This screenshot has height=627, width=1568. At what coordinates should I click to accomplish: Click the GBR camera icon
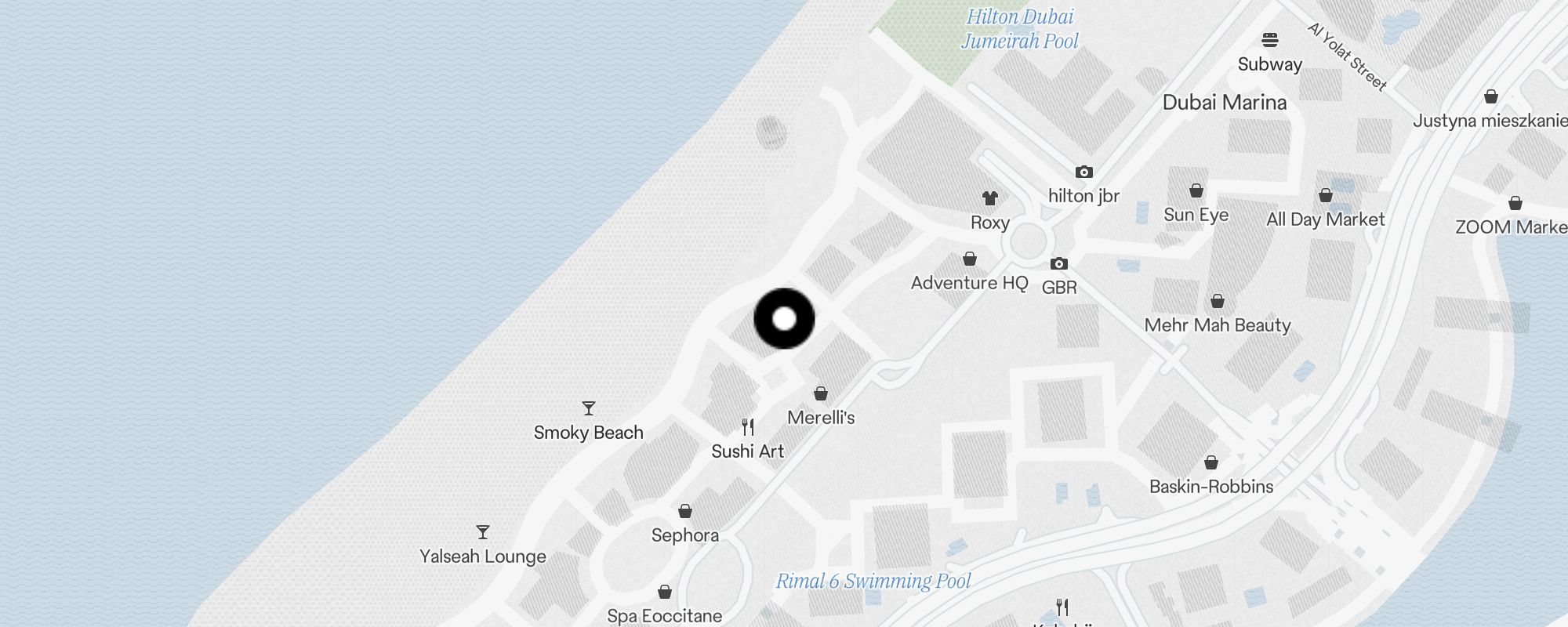point(1059,263)
